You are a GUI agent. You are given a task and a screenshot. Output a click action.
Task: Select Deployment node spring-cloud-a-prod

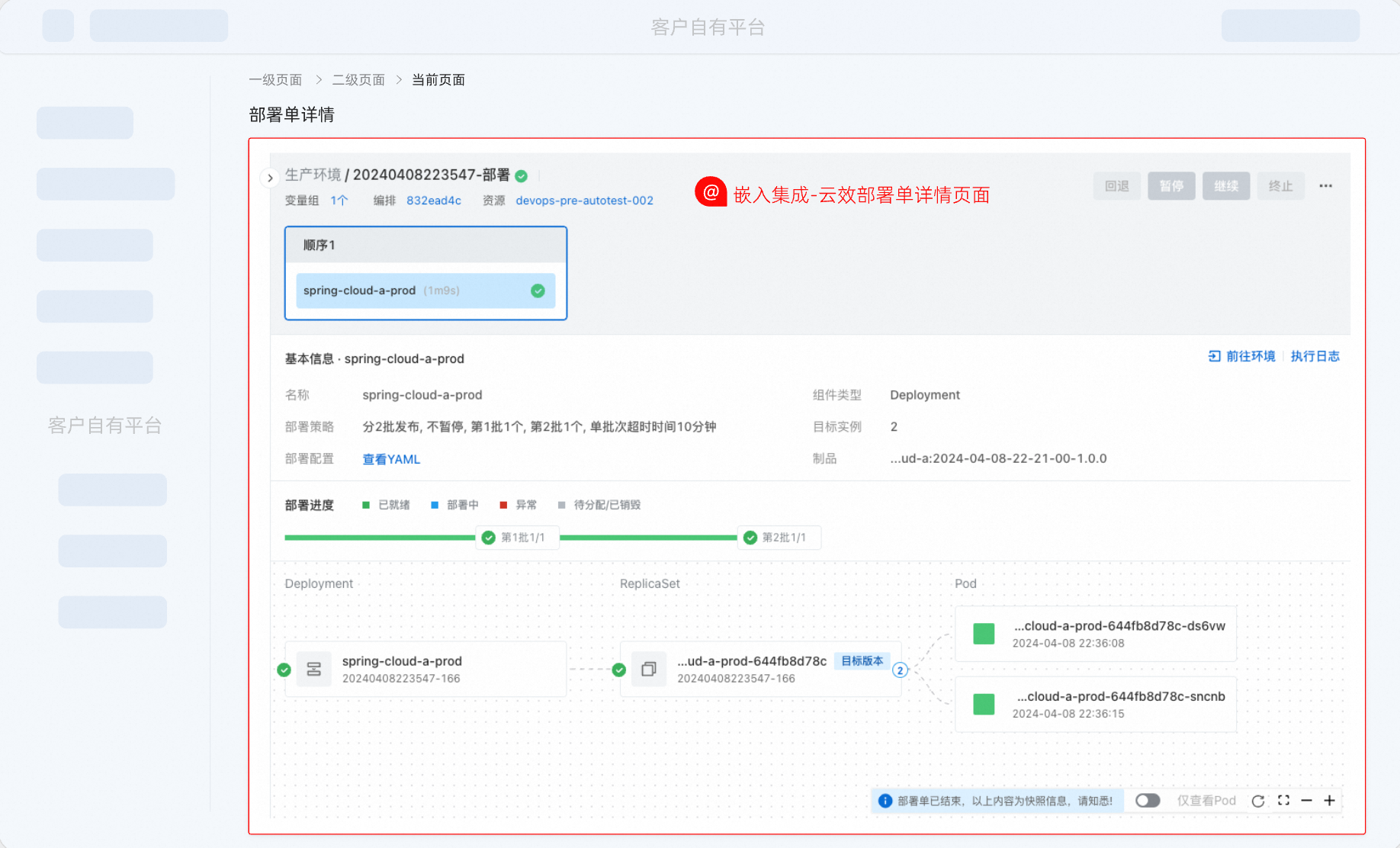(425, 669)
